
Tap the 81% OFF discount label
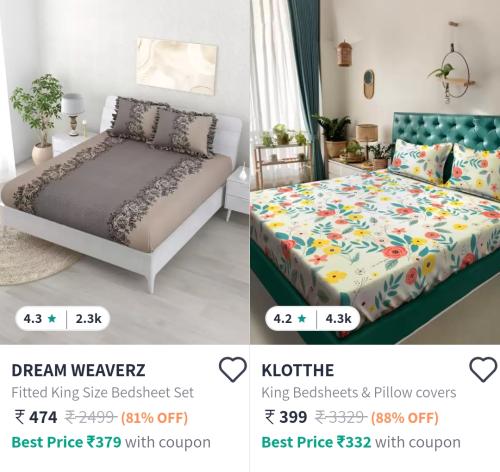pos(154,418)
